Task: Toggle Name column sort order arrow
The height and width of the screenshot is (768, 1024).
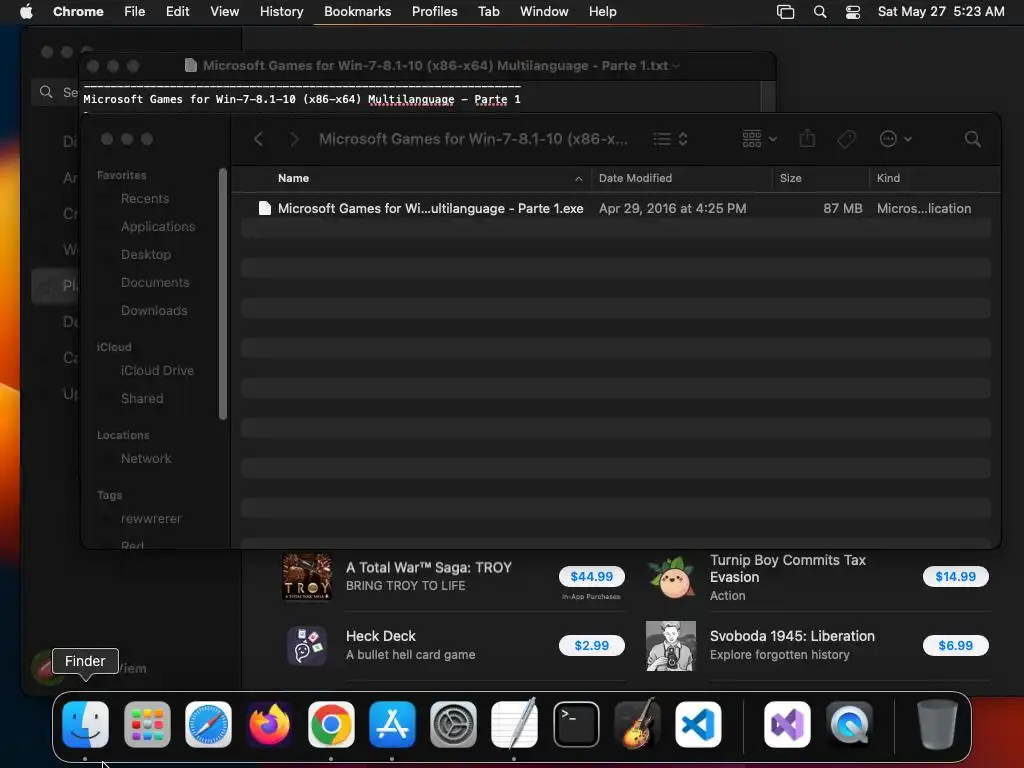Action: click(579, 178)
